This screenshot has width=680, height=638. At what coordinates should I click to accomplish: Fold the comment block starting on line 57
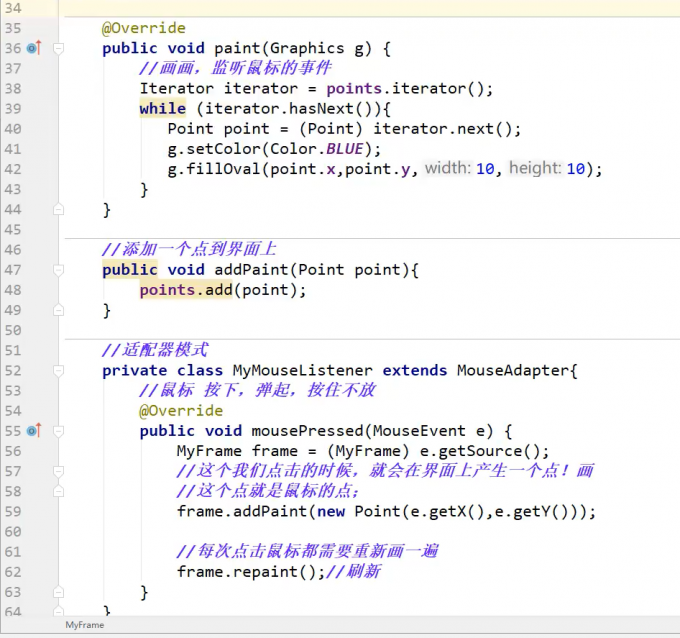click(58, 471)
